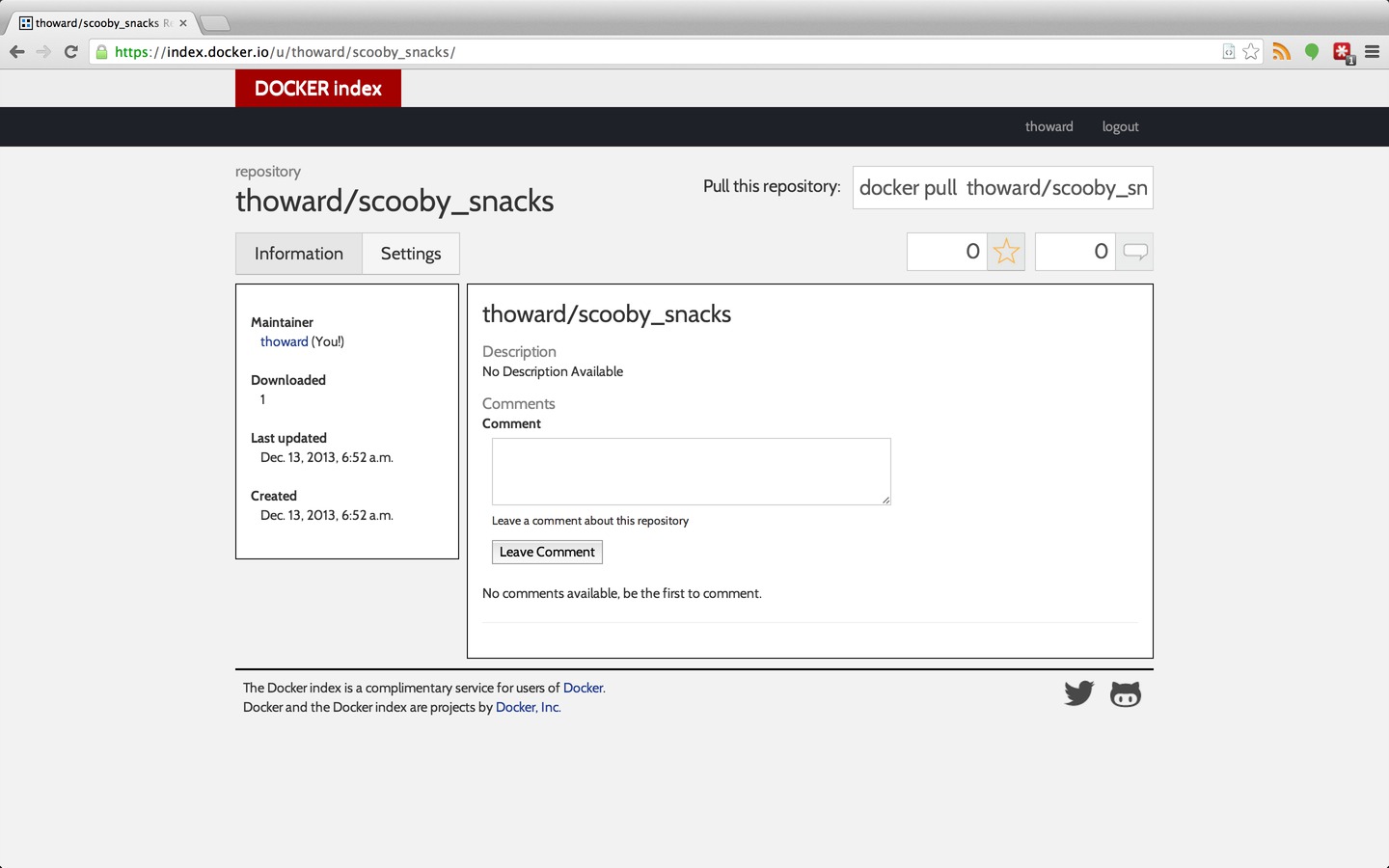Open the green Hangouts extension icon
1389x868 pixels.
pyautogui.click(x=1312, y=52)
